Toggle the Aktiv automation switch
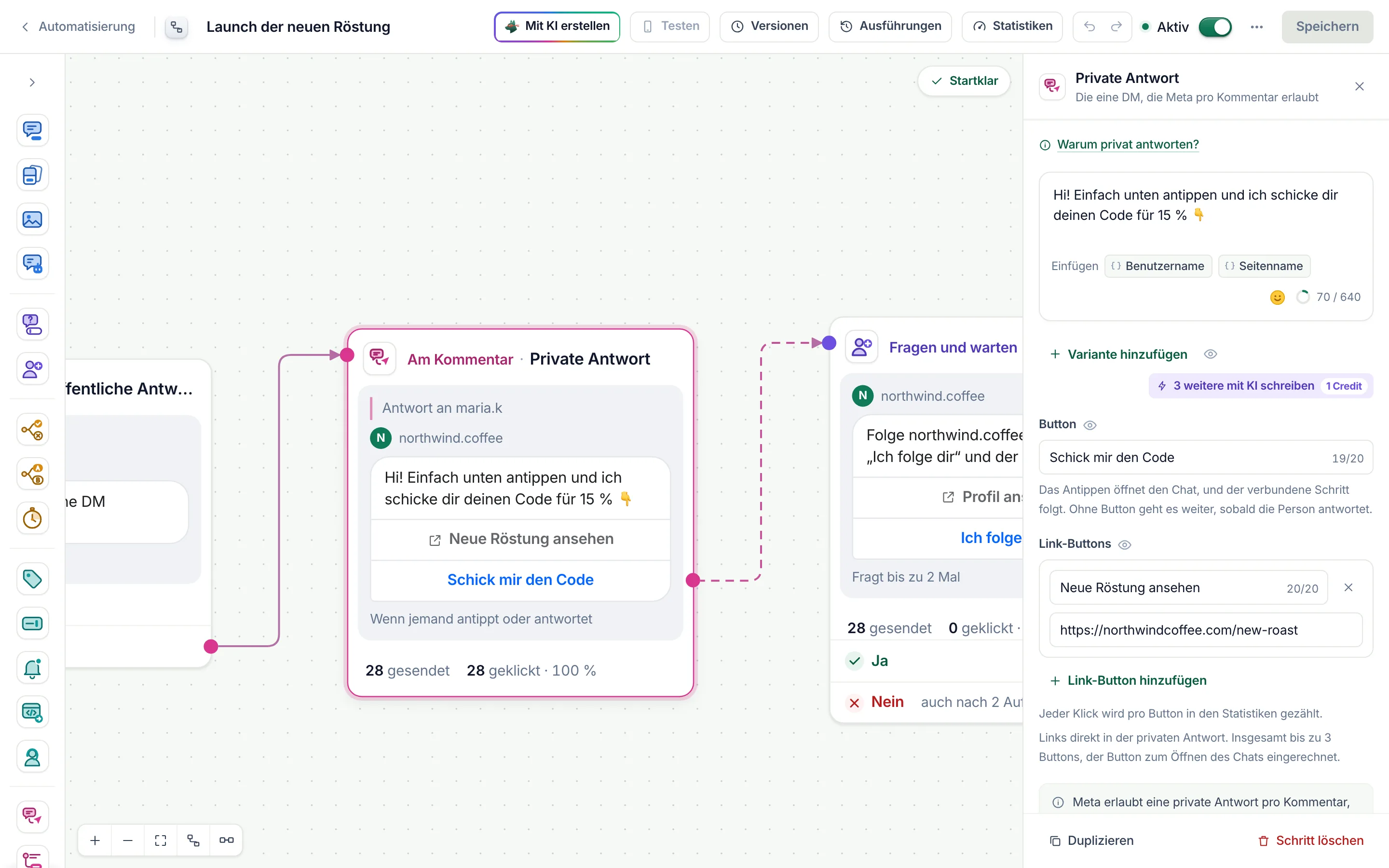Screen dimensions: 1389x868 (x=1215, y=27)
